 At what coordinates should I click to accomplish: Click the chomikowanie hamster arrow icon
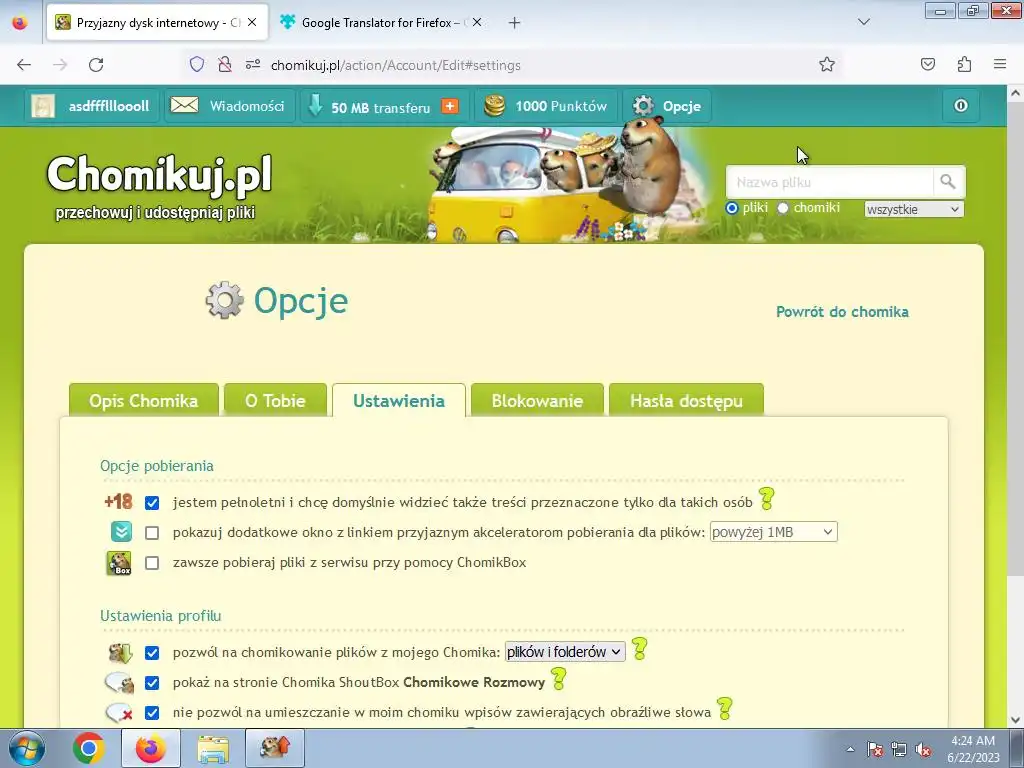coord(121,652)
